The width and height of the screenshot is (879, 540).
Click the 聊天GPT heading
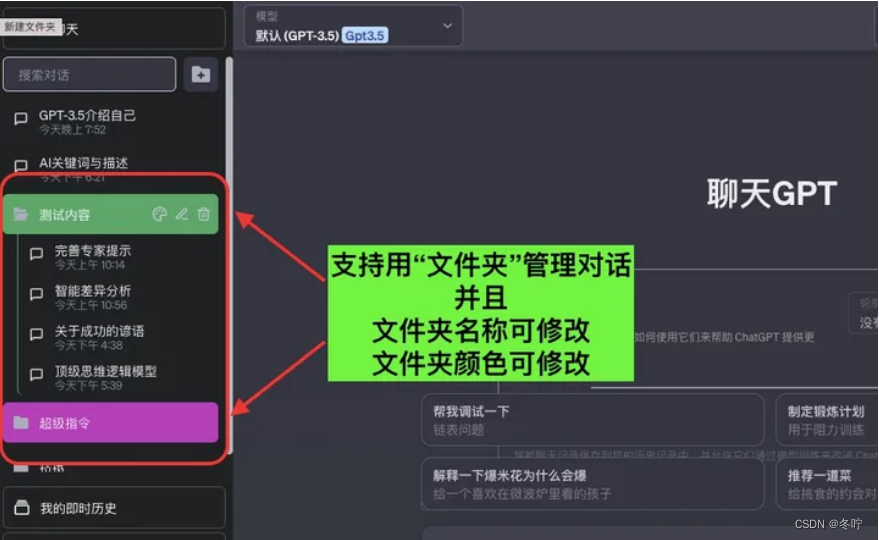[x=772, y=193]
